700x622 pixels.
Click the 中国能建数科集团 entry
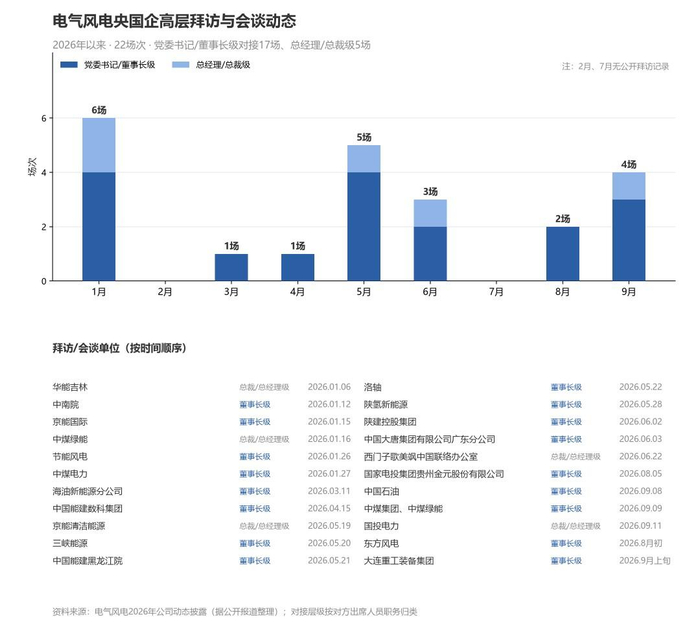pos(88,509)
